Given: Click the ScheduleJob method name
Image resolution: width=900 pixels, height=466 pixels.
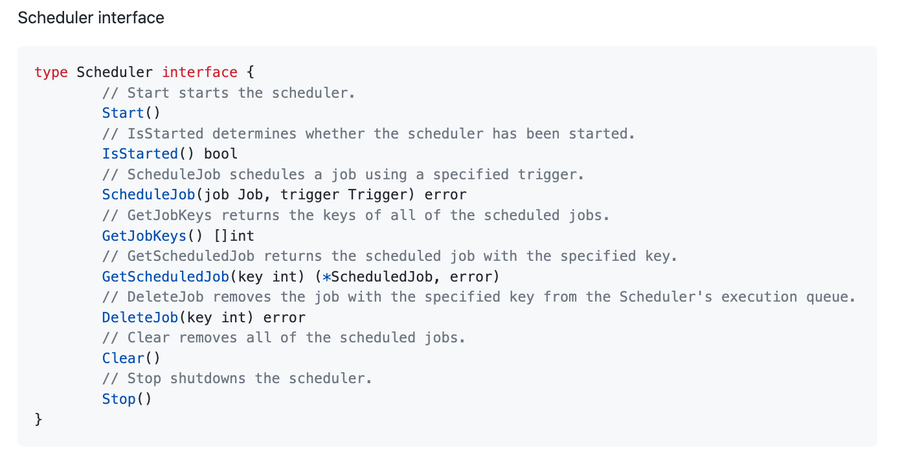Looking at the screenshot, I should [x=148, y=195].
